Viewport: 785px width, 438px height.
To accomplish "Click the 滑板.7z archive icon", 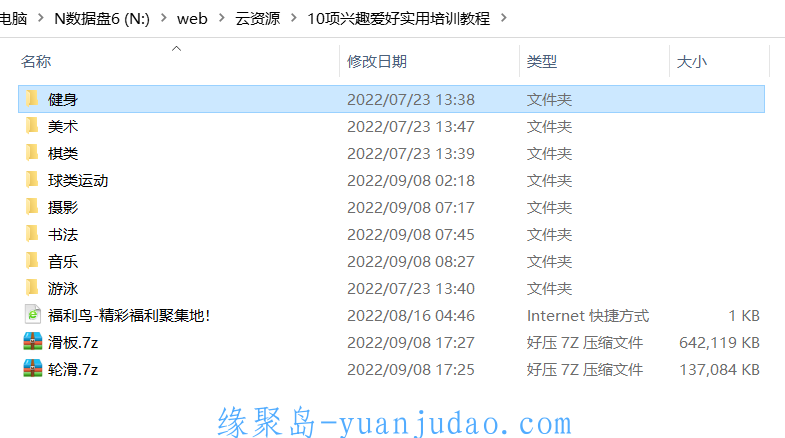I will [33, 342].
